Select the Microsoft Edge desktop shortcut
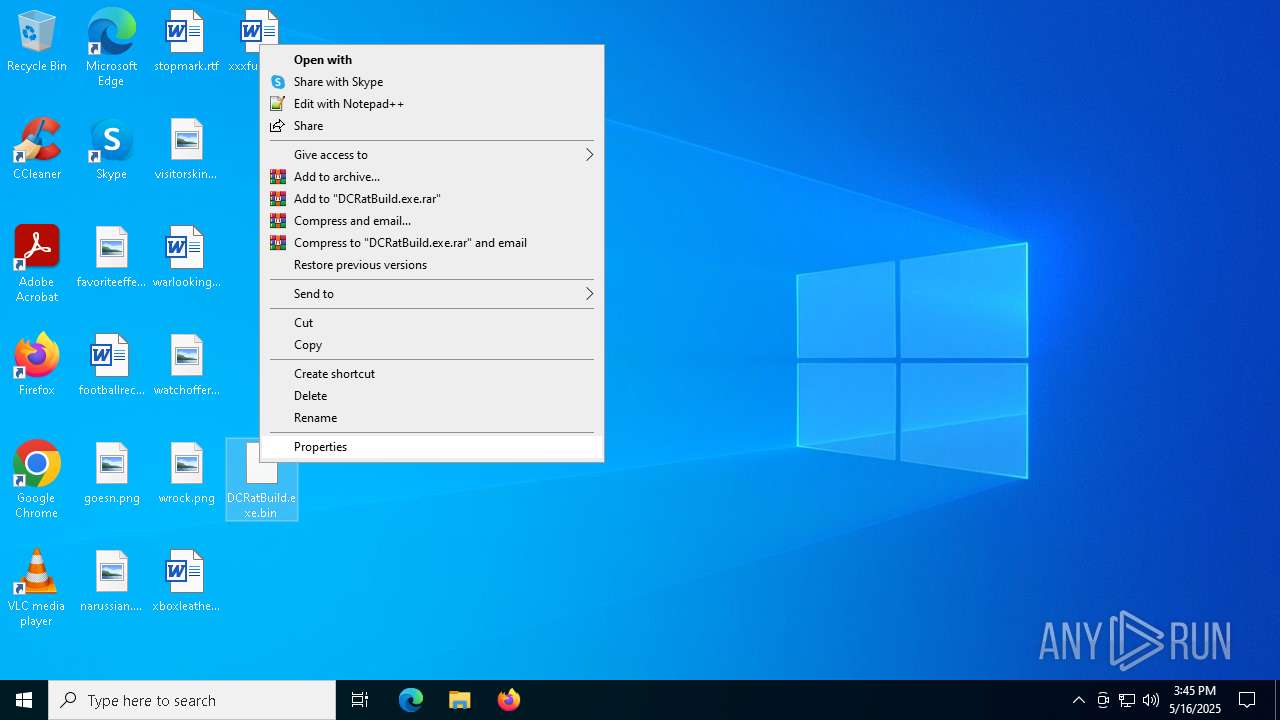 (x=111, y=47)
